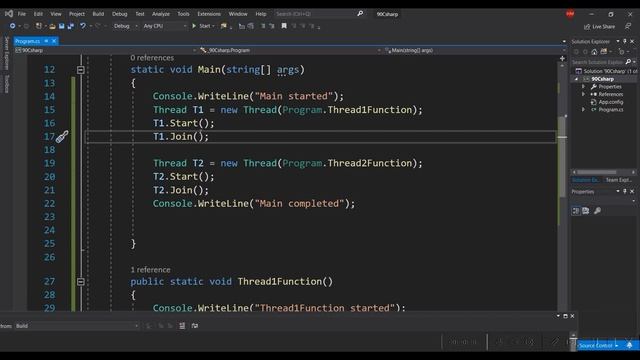Viewport: 640px width, 360px height.
Task: Collapse the 90Csharp project node
Action: point(576,79)
